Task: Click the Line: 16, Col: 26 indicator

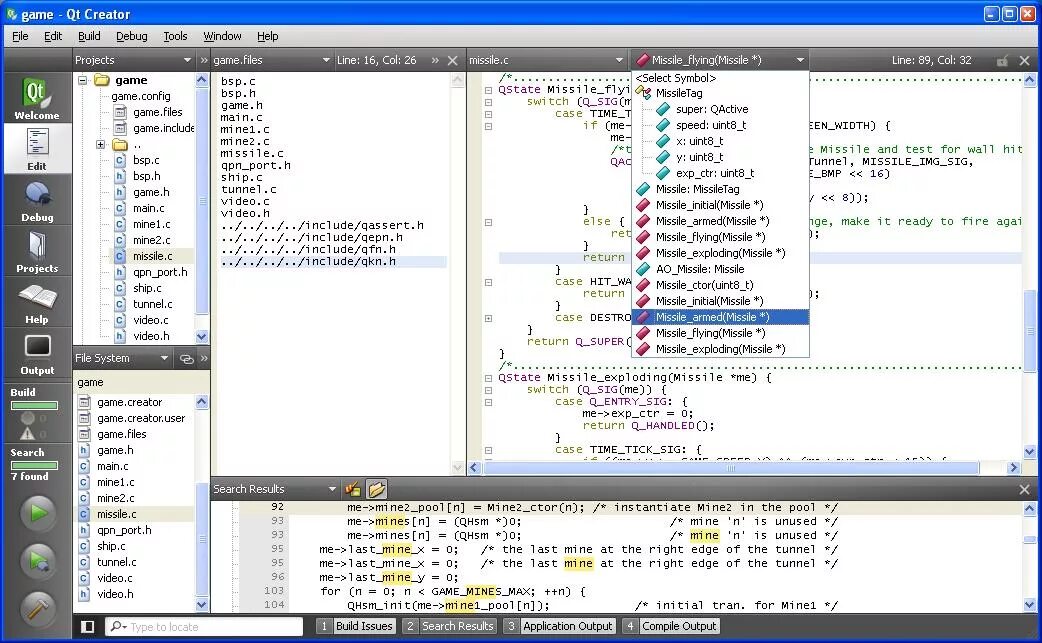Action: click(x=376, y=60)
